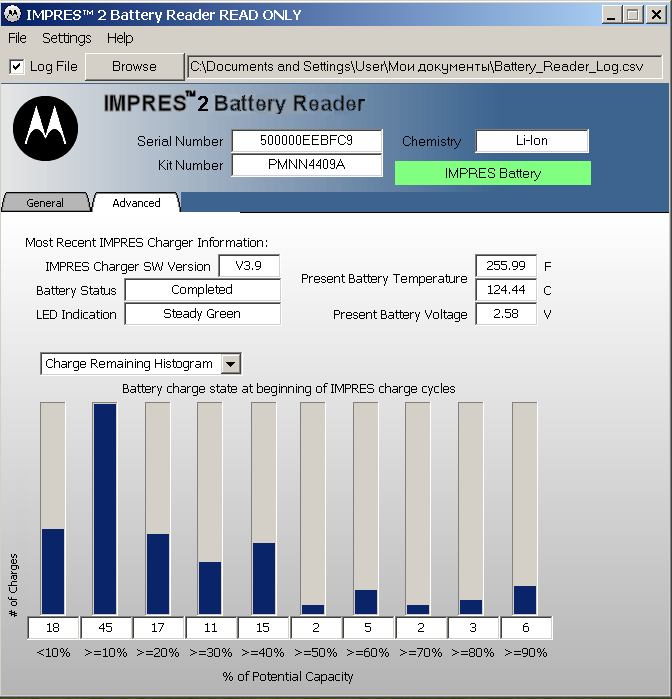Click the >=40% histogram bar
This screenshot has width=672, height=699.
point(263,508)
